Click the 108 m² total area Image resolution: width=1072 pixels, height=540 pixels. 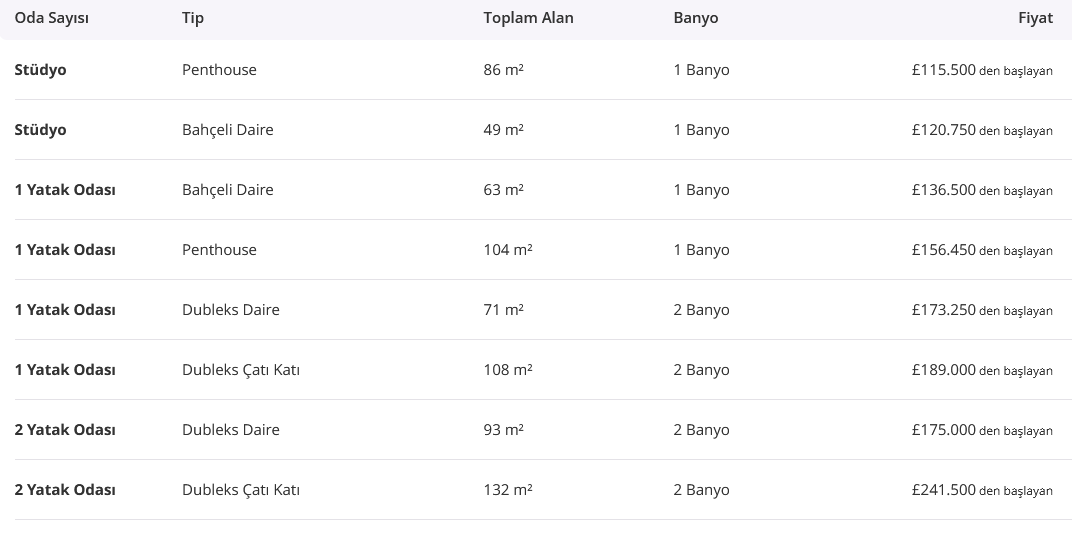point(508,370)
